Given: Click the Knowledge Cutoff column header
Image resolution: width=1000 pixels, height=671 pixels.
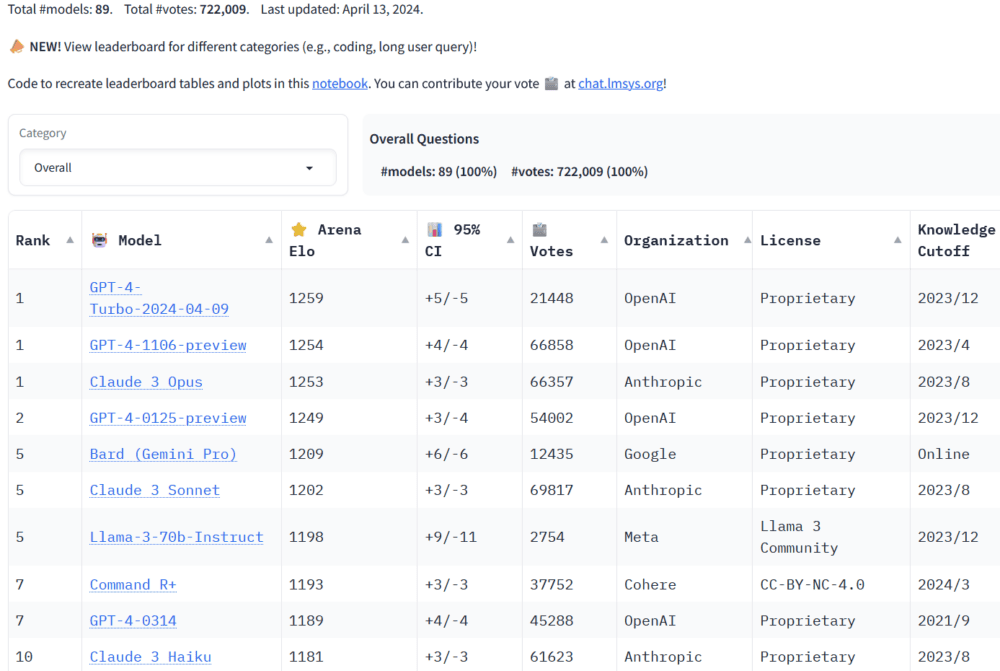Looking at the screenshot, I should [x=956, y=240].
